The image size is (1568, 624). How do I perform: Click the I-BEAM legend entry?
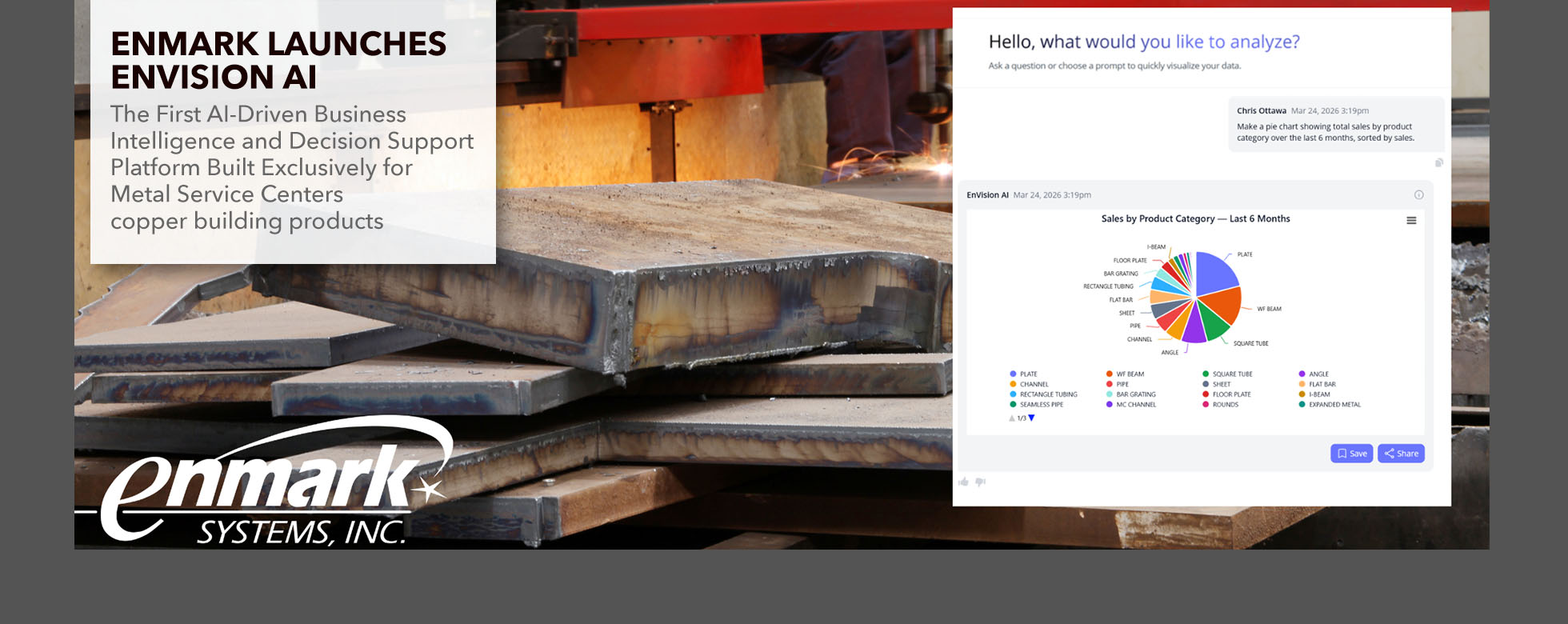tap(1314, 394)
